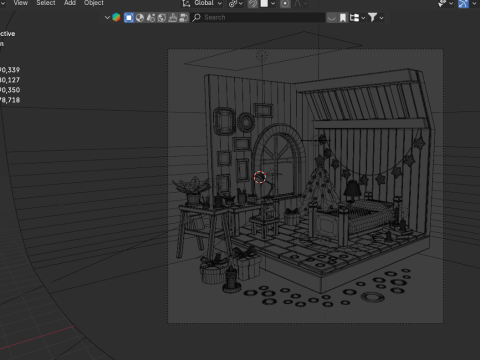This screenshot has height=360, width=480.
Task: Click the transform orientation axes icon
Action: tap(186, 3)
